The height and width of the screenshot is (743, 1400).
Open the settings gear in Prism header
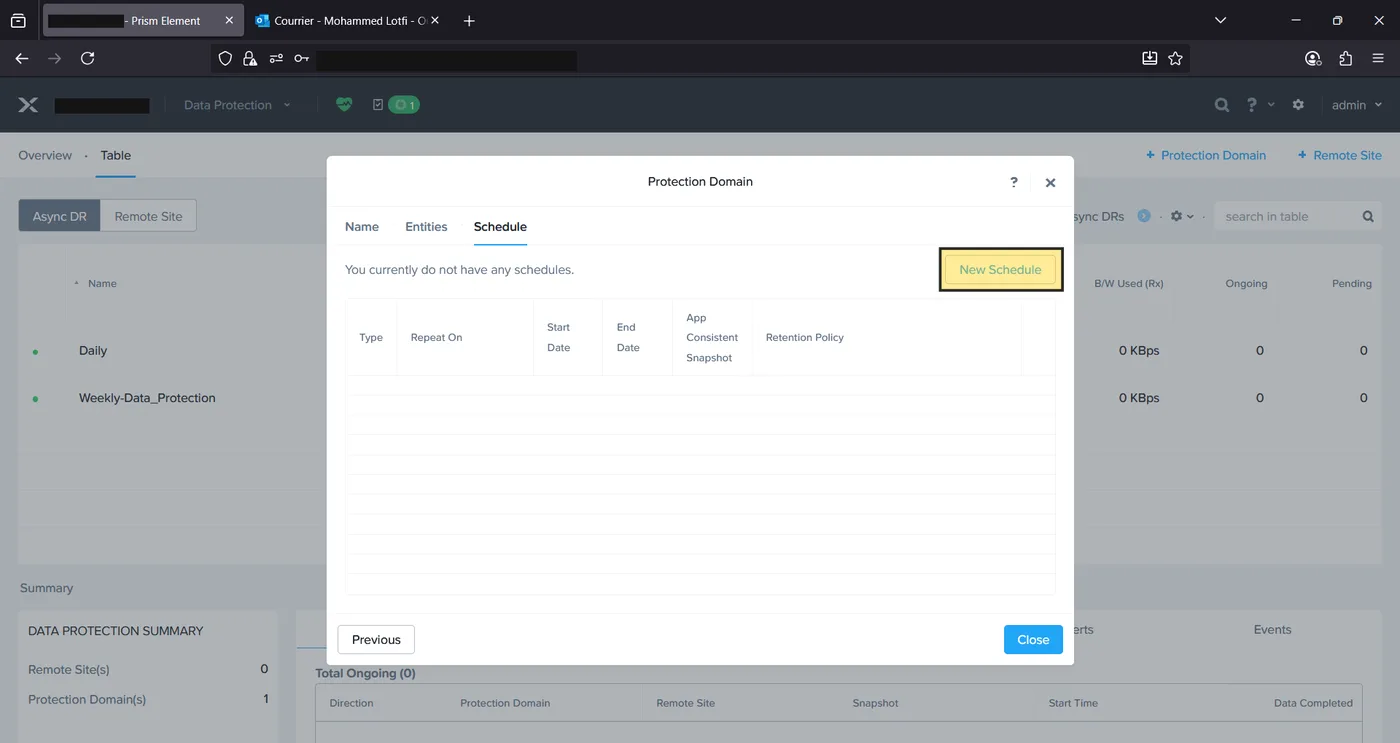pos(1298,104)
